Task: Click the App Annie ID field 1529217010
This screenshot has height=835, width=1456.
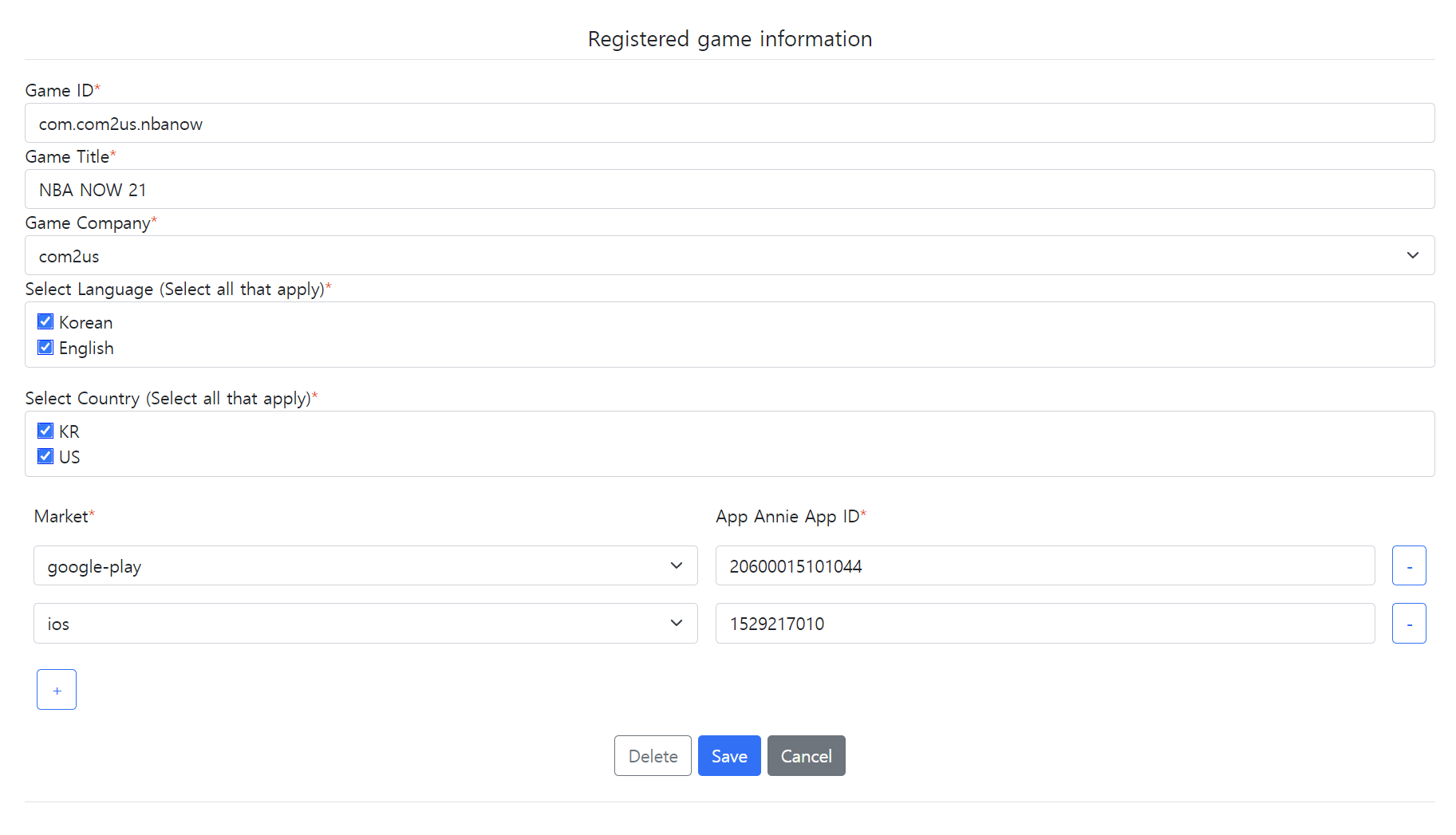Action: pos(1045,623)
